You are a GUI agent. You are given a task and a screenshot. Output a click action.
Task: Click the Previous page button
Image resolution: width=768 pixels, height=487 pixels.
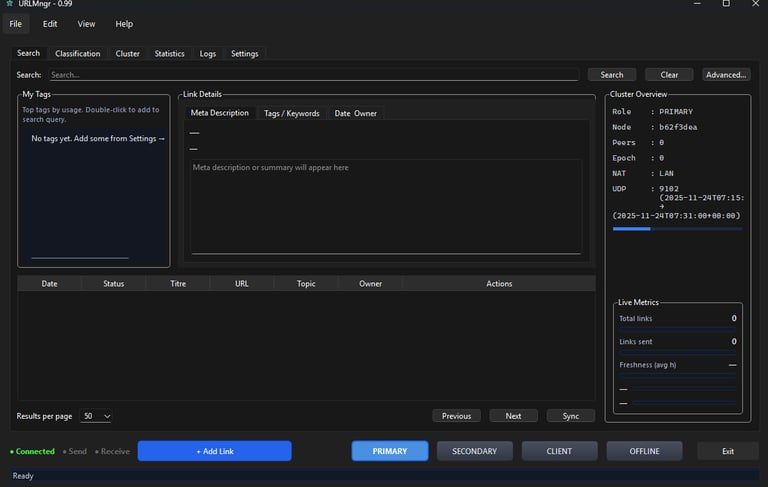[456, 416]
